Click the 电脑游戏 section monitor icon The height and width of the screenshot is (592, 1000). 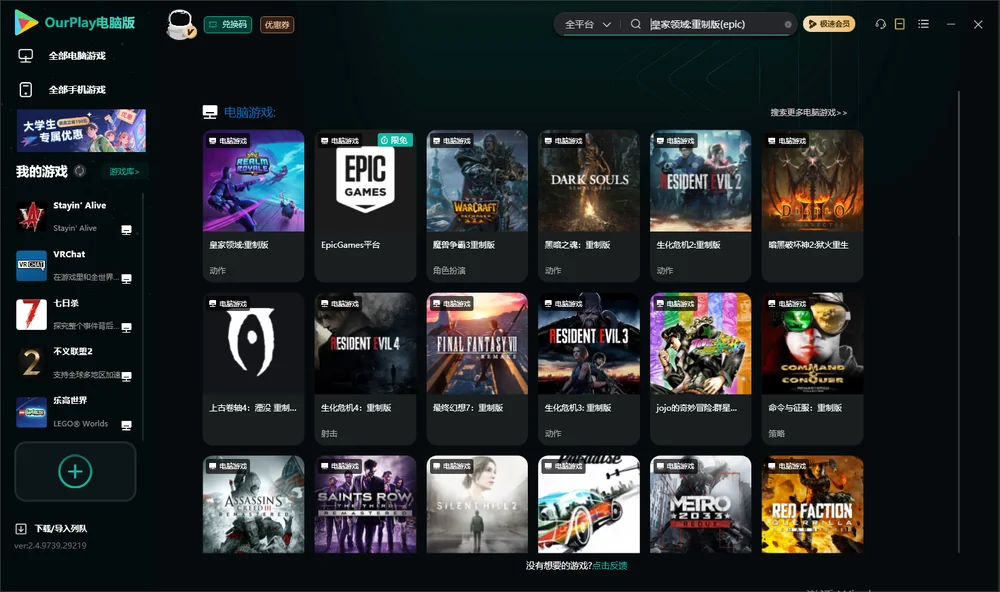tap(210, 112)
